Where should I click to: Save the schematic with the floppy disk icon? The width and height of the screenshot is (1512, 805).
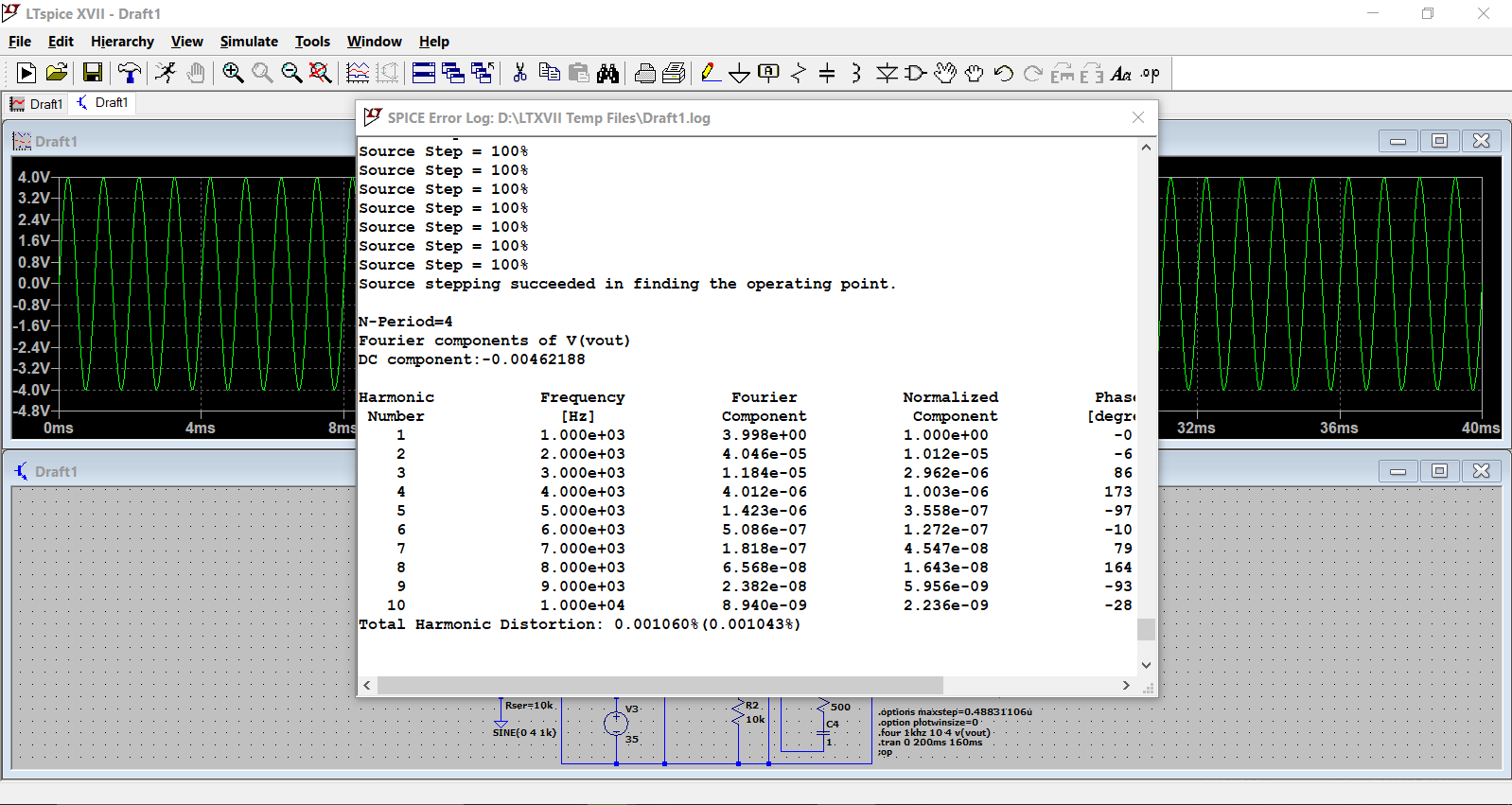[93, 73]
